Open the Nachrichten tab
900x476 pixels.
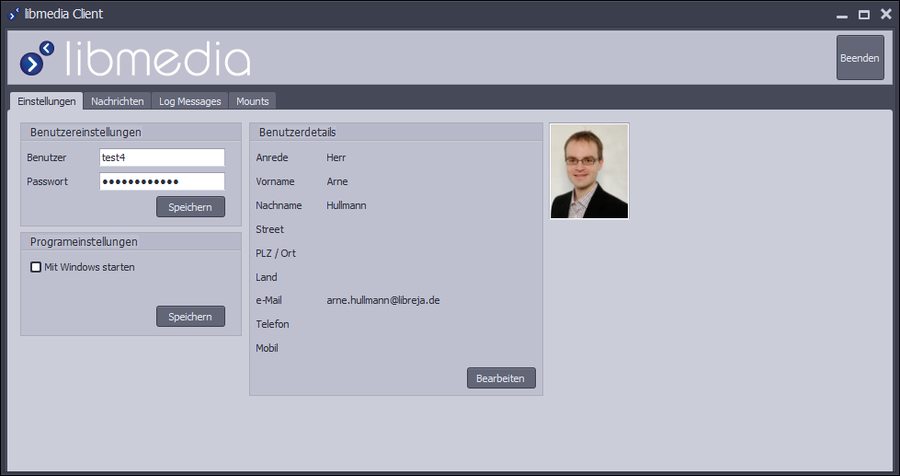pos(117,101)
